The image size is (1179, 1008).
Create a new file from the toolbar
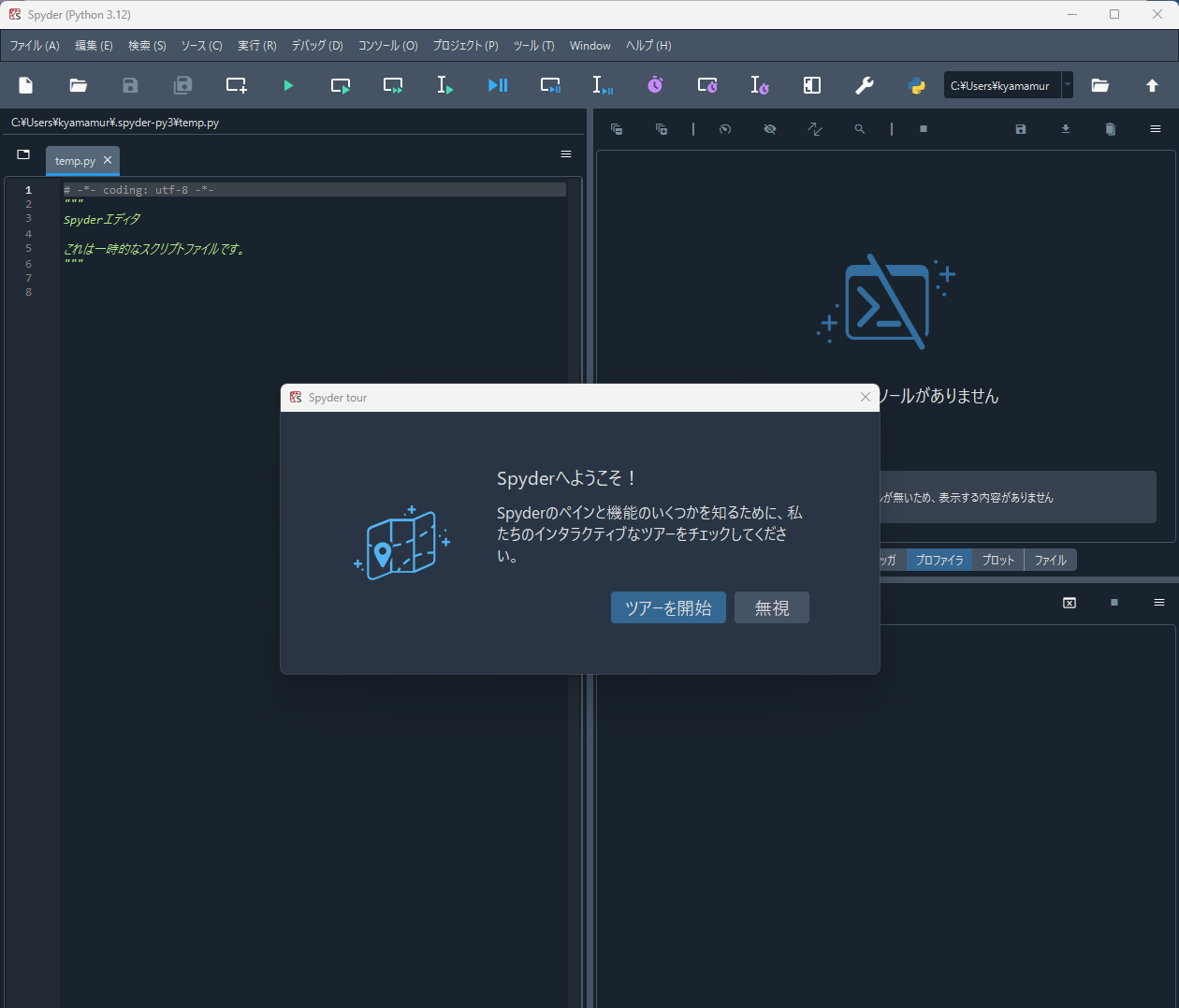pyautogui.click(x=26, y=85)
